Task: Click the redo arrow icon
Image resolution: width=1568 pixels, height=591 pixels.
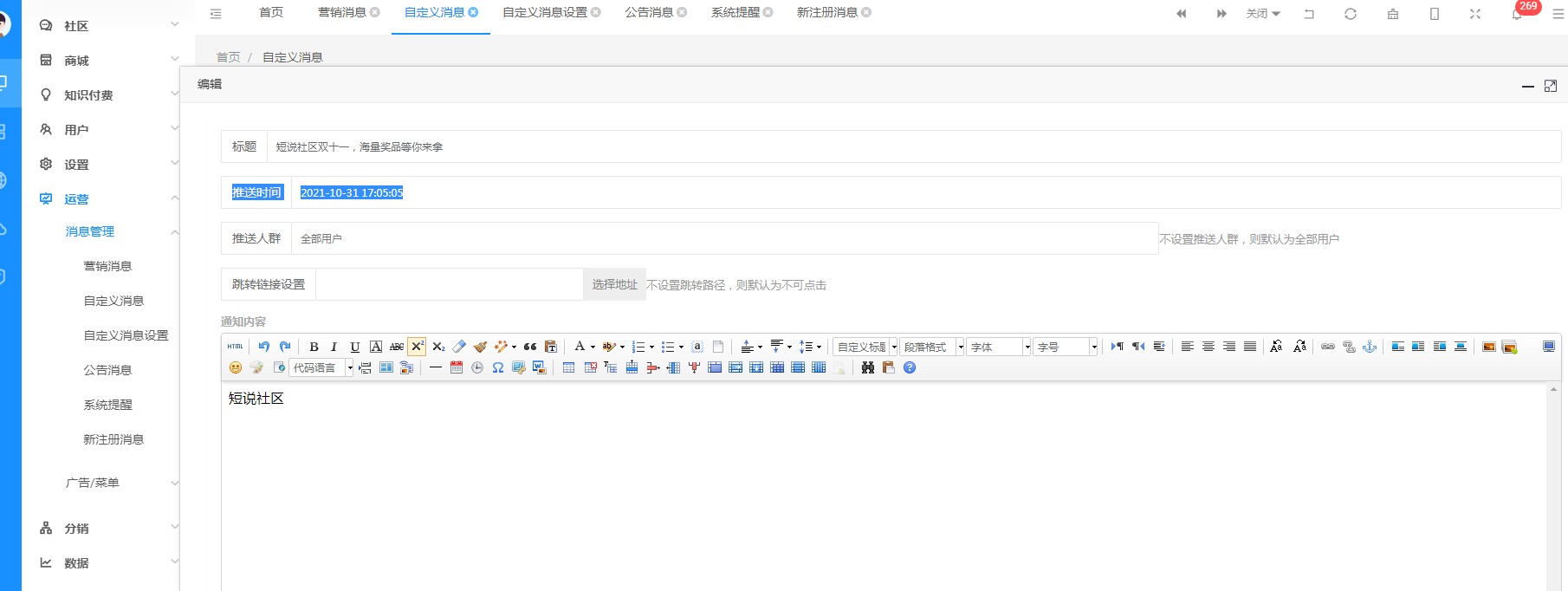Action: pyautogui.click(x=285, y=347)
